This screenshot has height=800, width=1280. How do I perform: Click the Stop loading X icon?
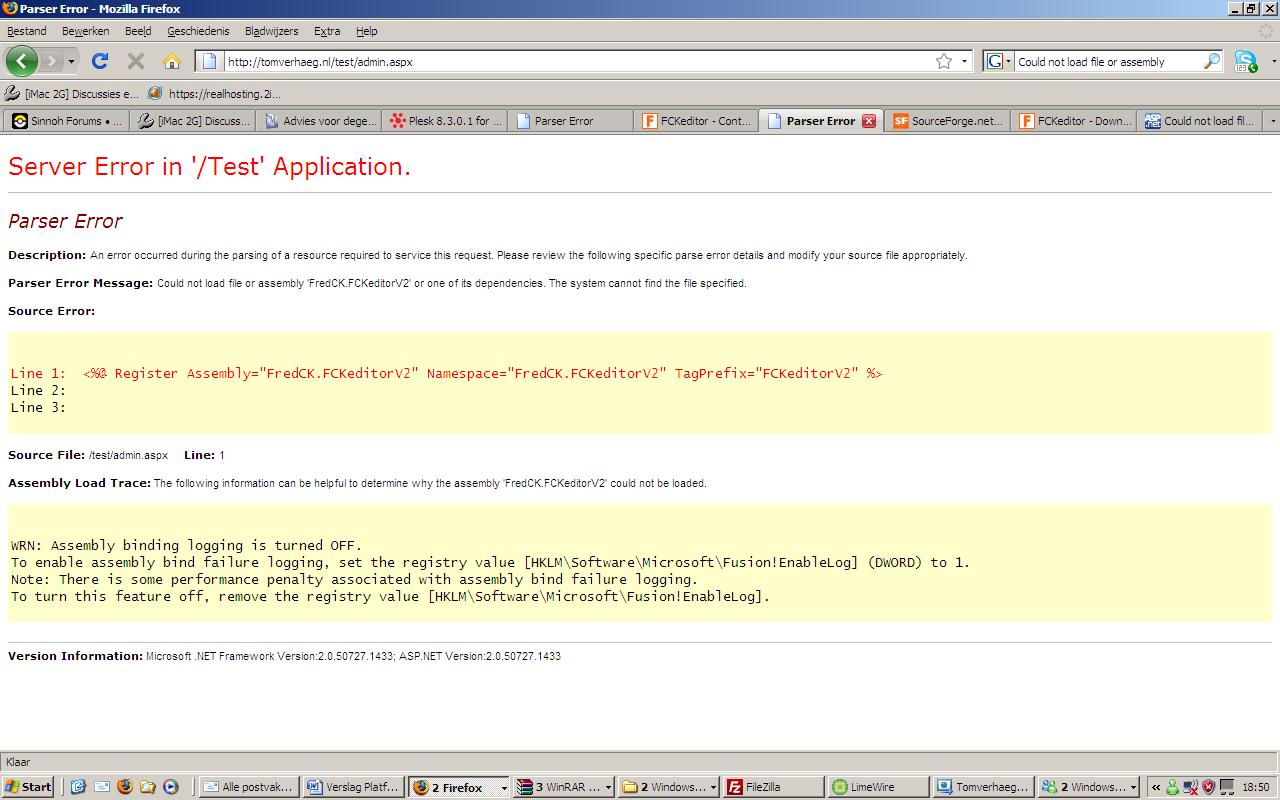(136, 61)
